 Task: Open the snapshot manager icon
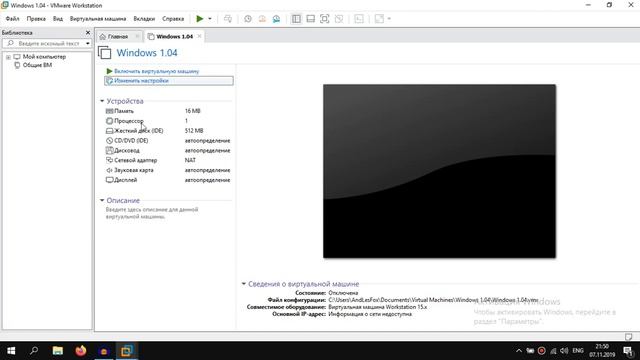[x=276, y=19]
